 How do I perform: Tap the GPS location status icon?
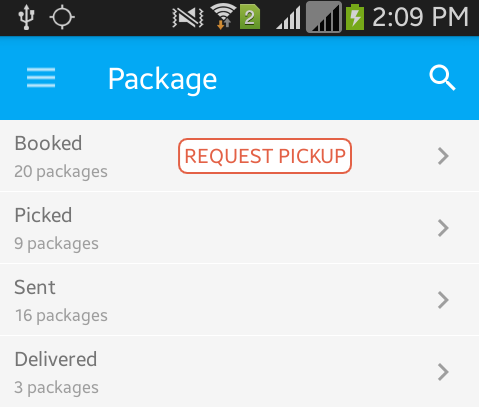tap(62, 17)
